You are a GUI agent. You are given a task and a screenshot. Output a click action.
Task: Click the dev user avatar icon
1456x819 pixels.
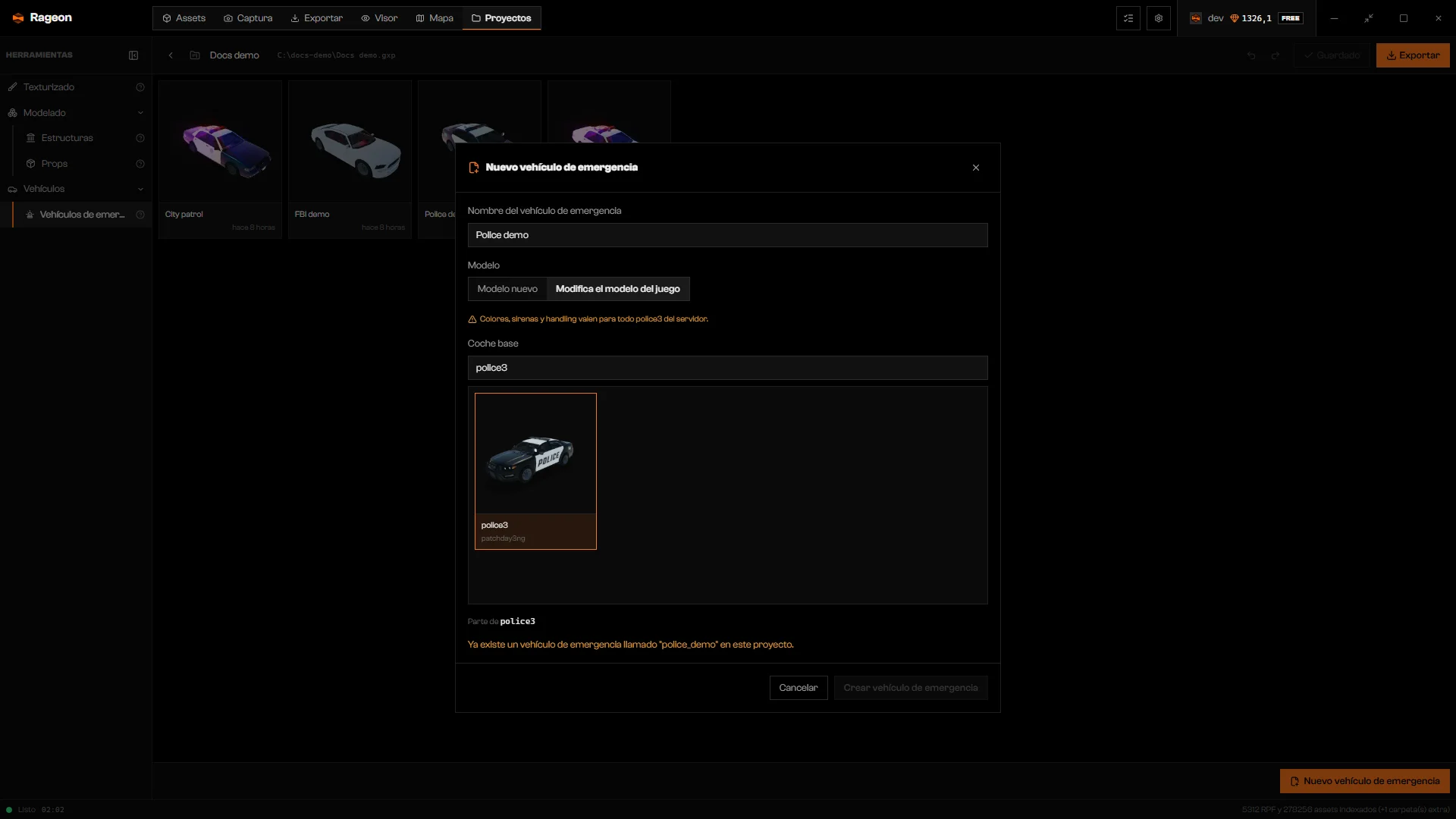tap(1196, 18)
